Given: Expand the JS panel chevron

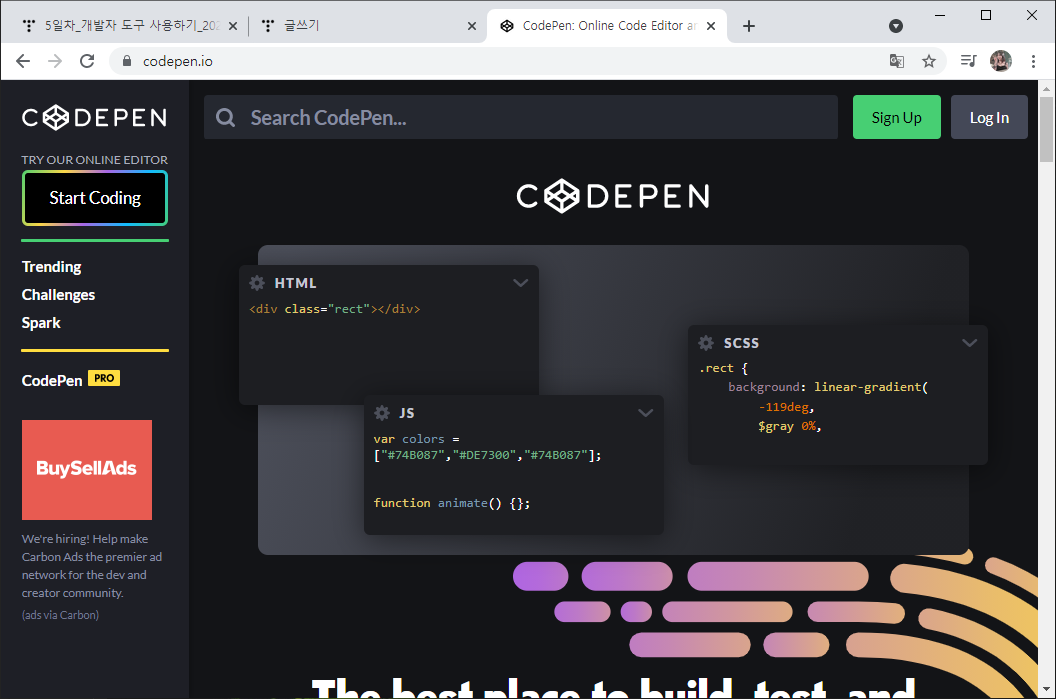Looking at the screenshot, I should click(x=645, y=413).
